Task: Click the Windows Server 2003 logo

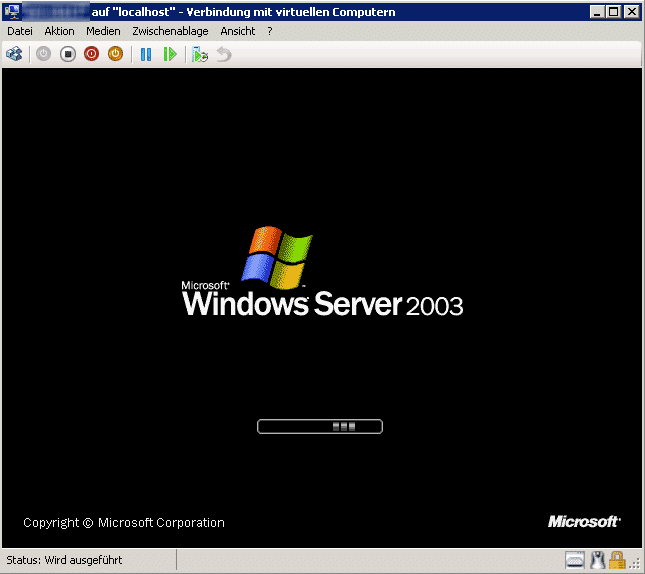Action: [x=322, y=272]
